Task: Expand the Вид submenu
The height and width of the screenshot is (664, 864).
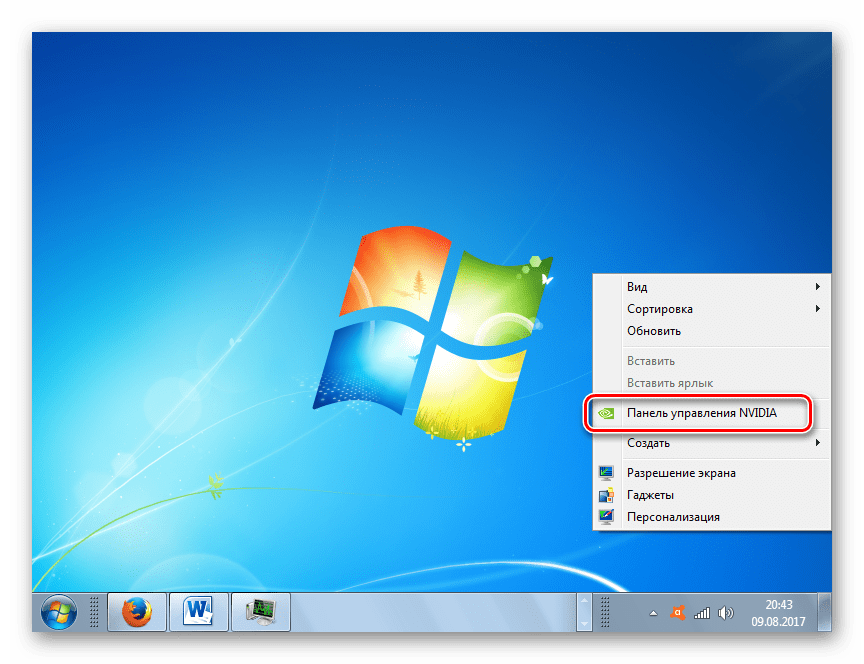Action: click(712, 287)
